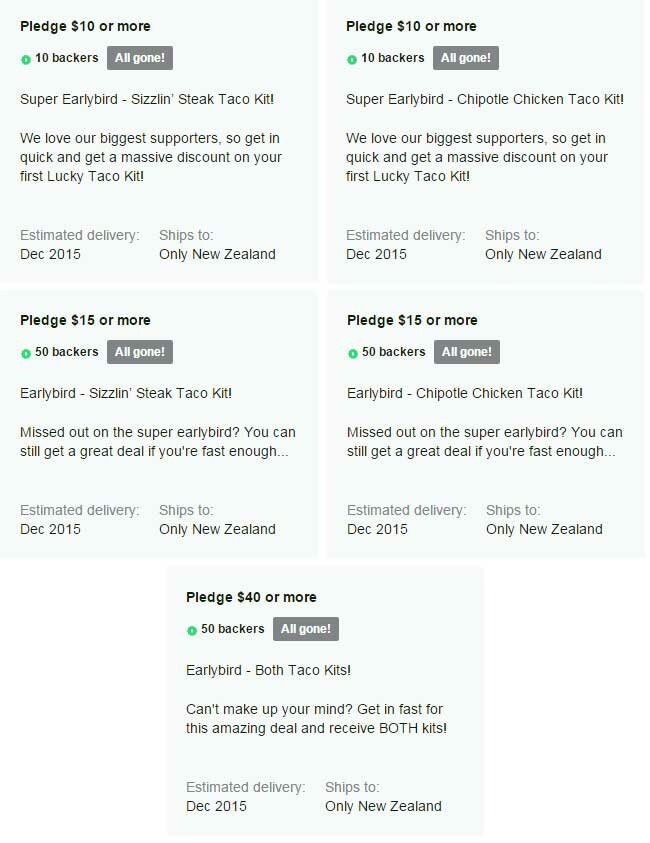Click green backer icon on $40 Both Kits tier
This screenshot has width=650, height=843.
point(192,630)
